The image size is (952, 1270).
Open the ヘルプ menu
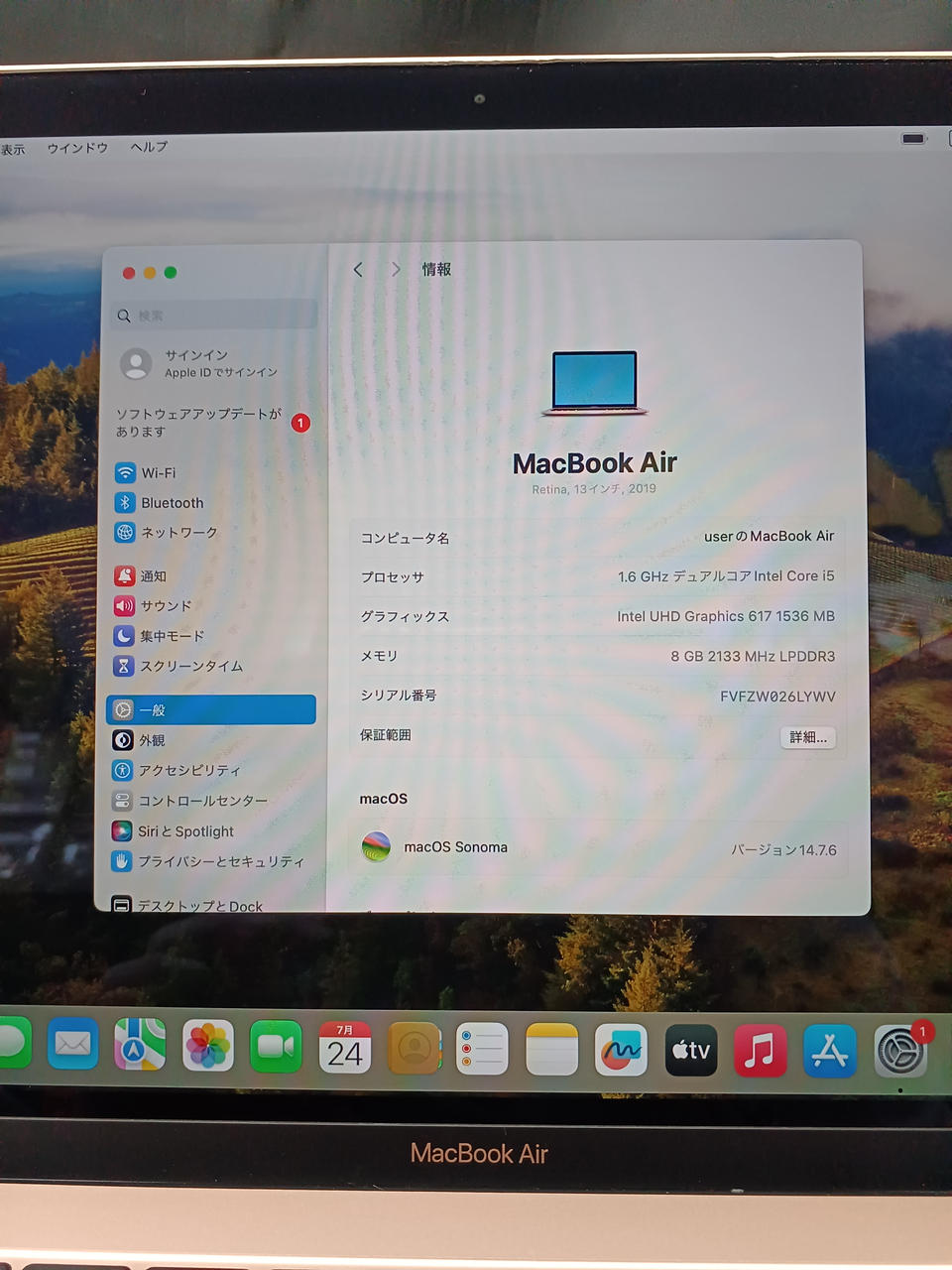(149, 147)
